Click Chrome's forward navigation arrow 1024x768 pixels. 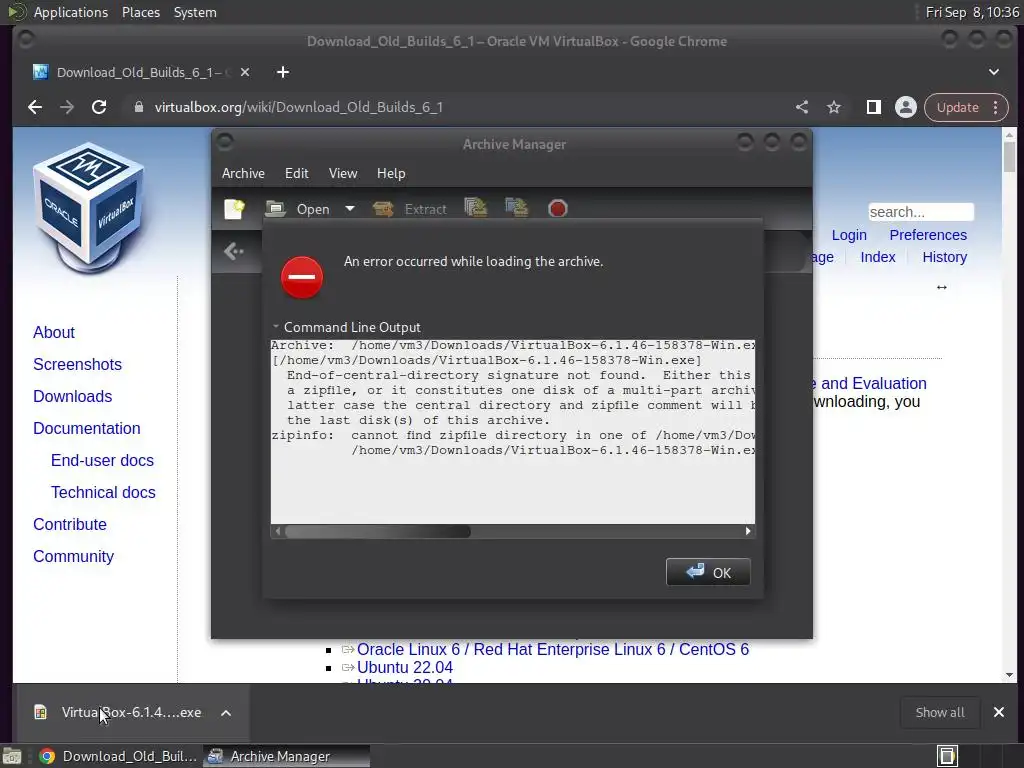67,107
